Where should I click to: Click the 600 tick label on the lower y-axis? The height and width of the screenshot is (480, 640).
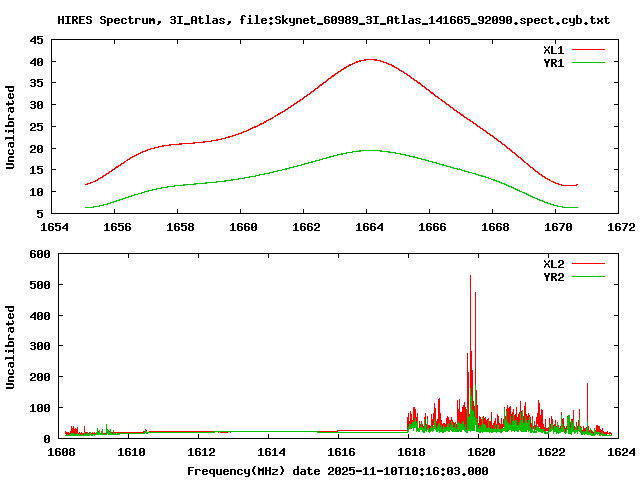point(40,254)
